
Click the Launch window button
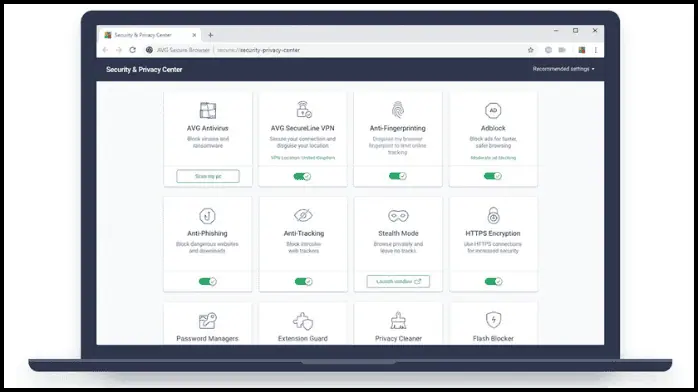pyautogui.click(x=398, y=281)
